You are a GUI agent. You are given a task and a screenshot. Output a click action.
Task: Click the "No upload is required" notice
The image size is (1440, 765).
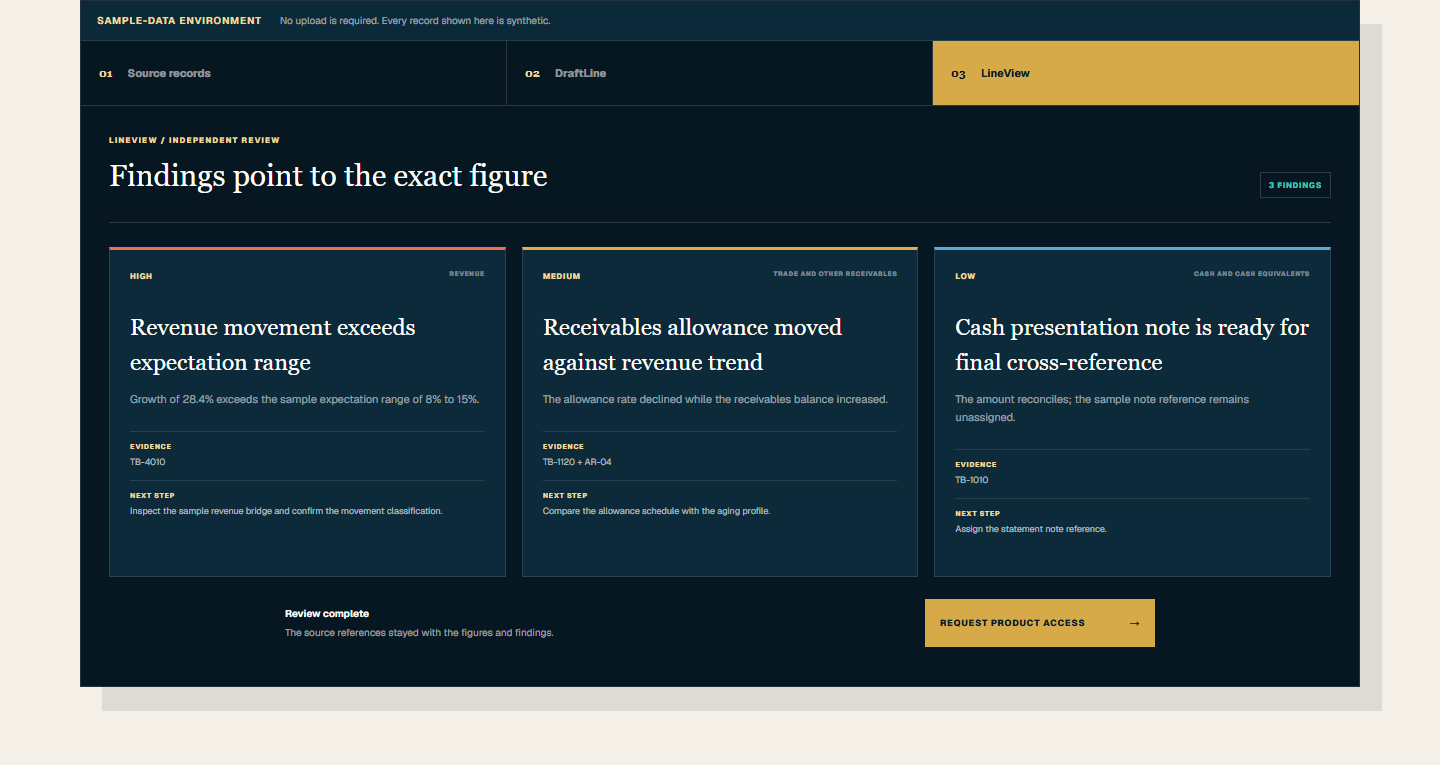point(415,21)
